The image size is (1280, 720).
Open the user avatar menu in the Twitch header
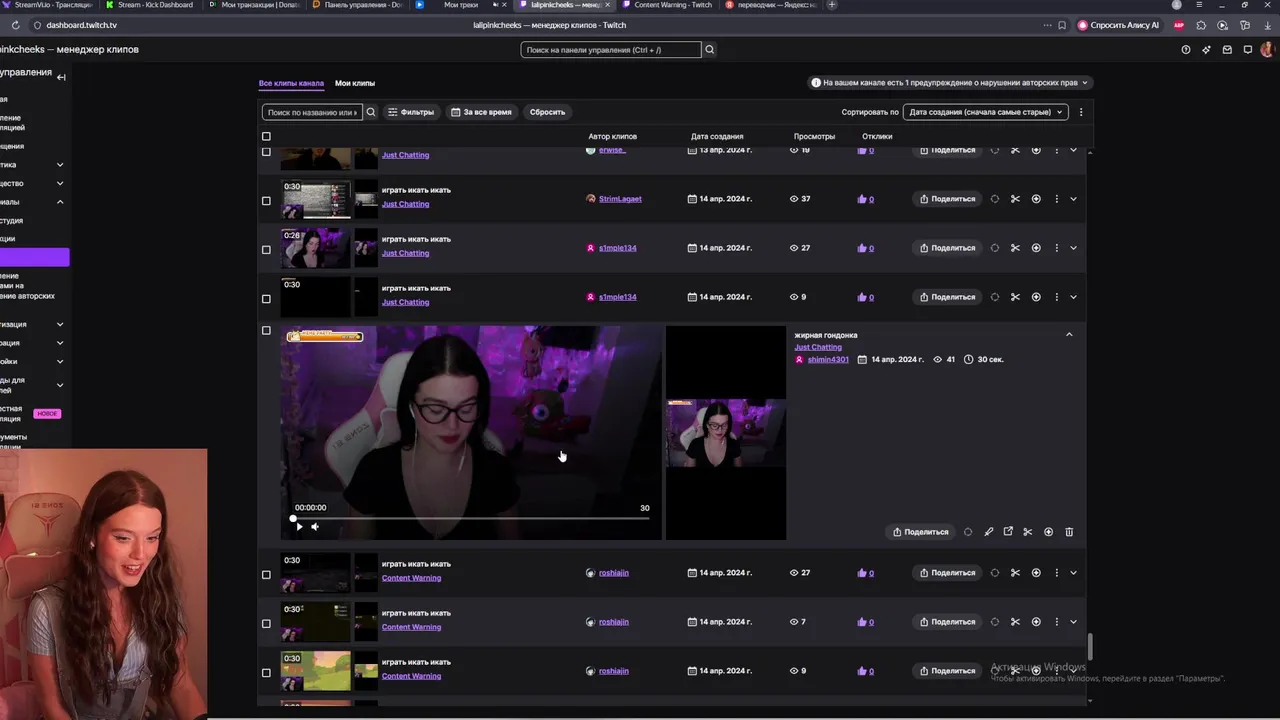pos(1268,49)
